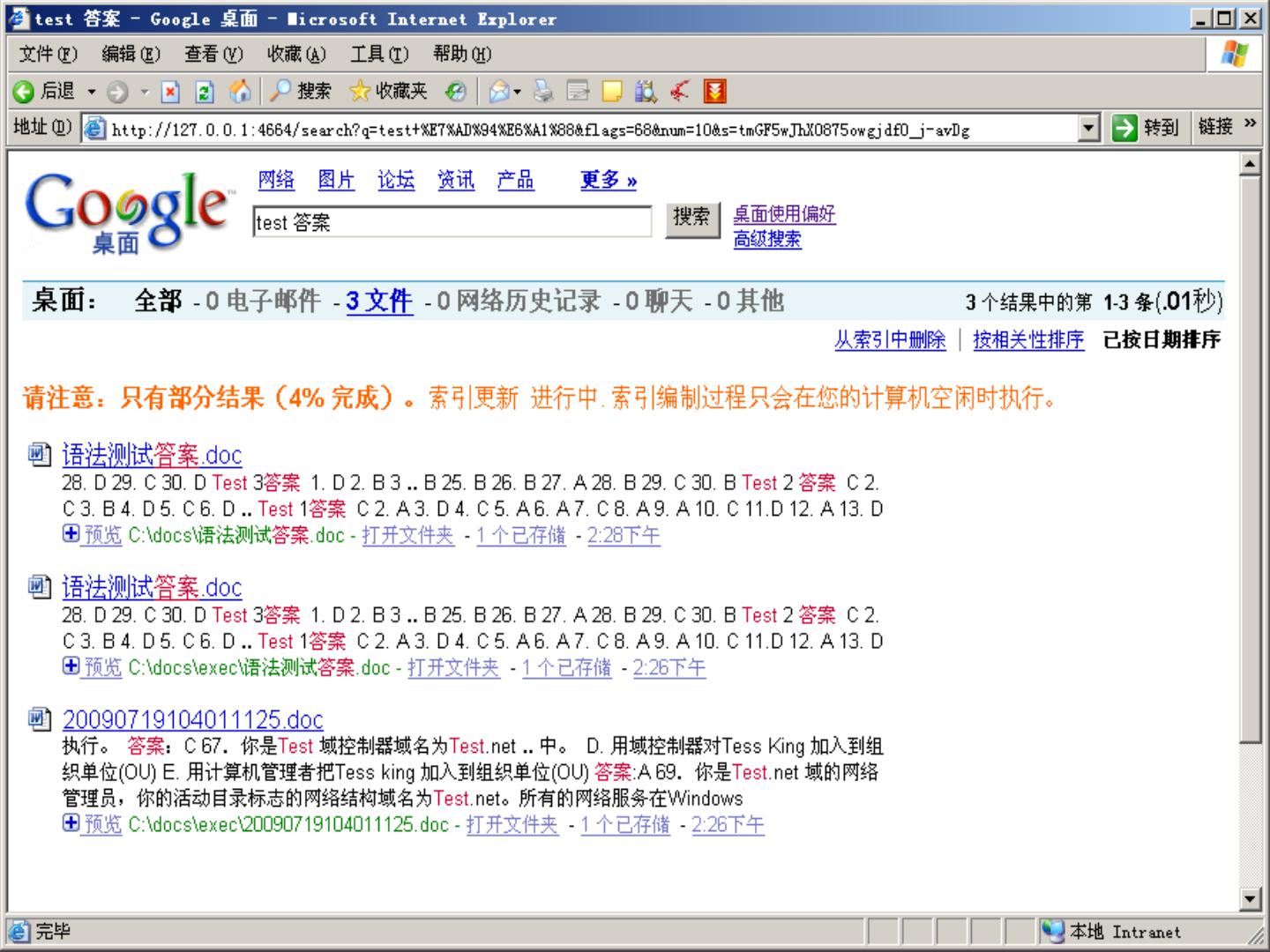Go to the Home page icon
The image size is (1270, 952).
coord(239,92)
